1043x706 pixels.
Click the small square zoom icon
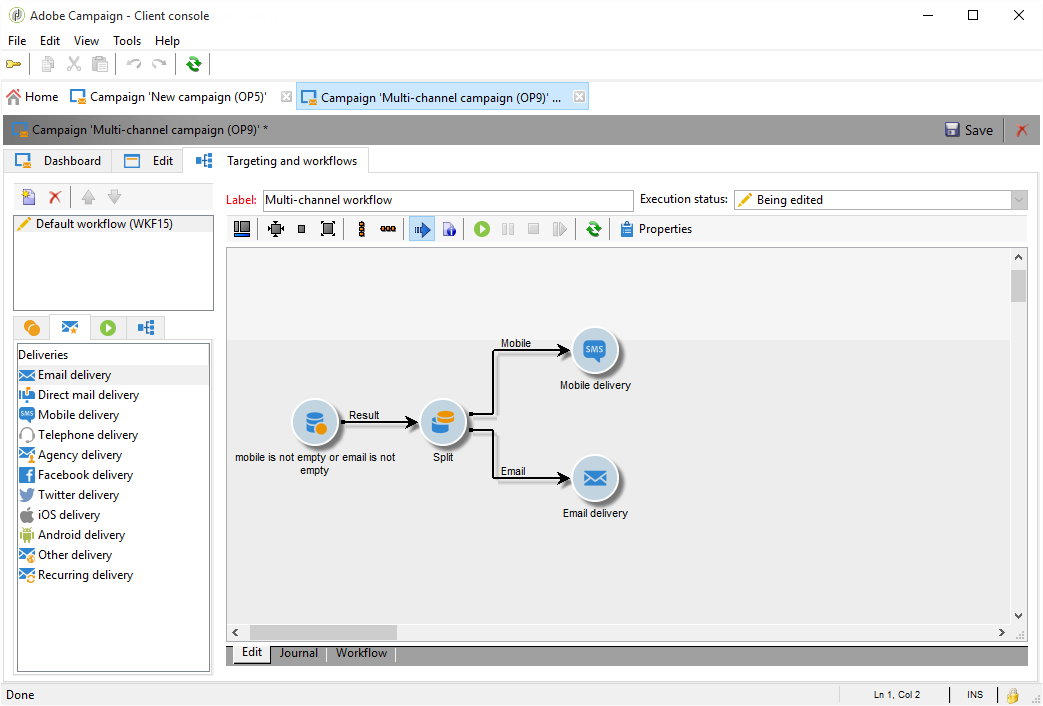301,230
